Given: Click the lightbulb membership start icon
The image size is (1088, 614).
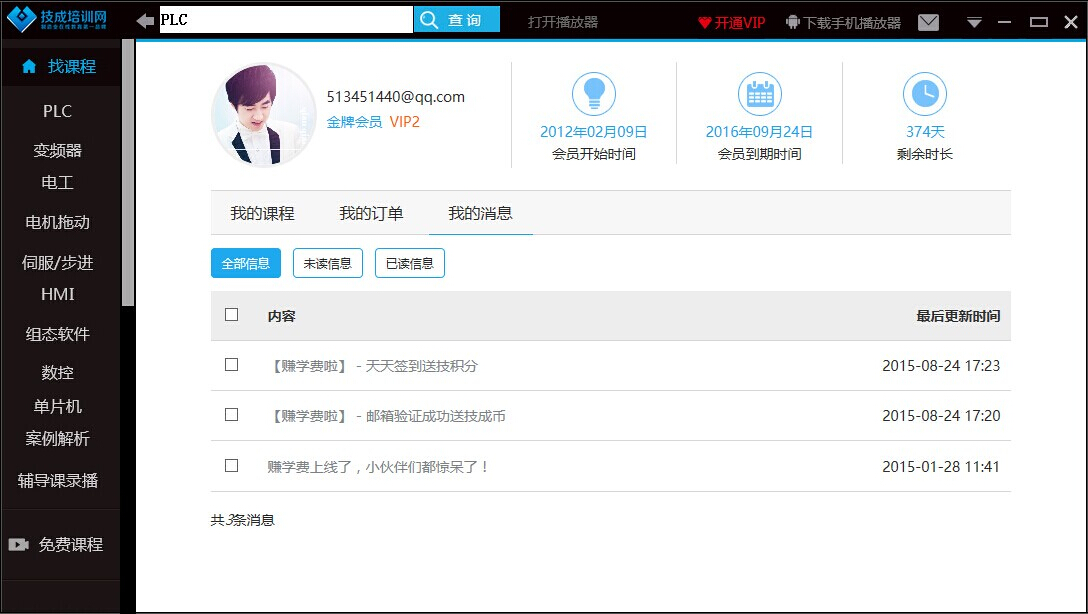Looking at the screenshot, I should click(593, 94).
